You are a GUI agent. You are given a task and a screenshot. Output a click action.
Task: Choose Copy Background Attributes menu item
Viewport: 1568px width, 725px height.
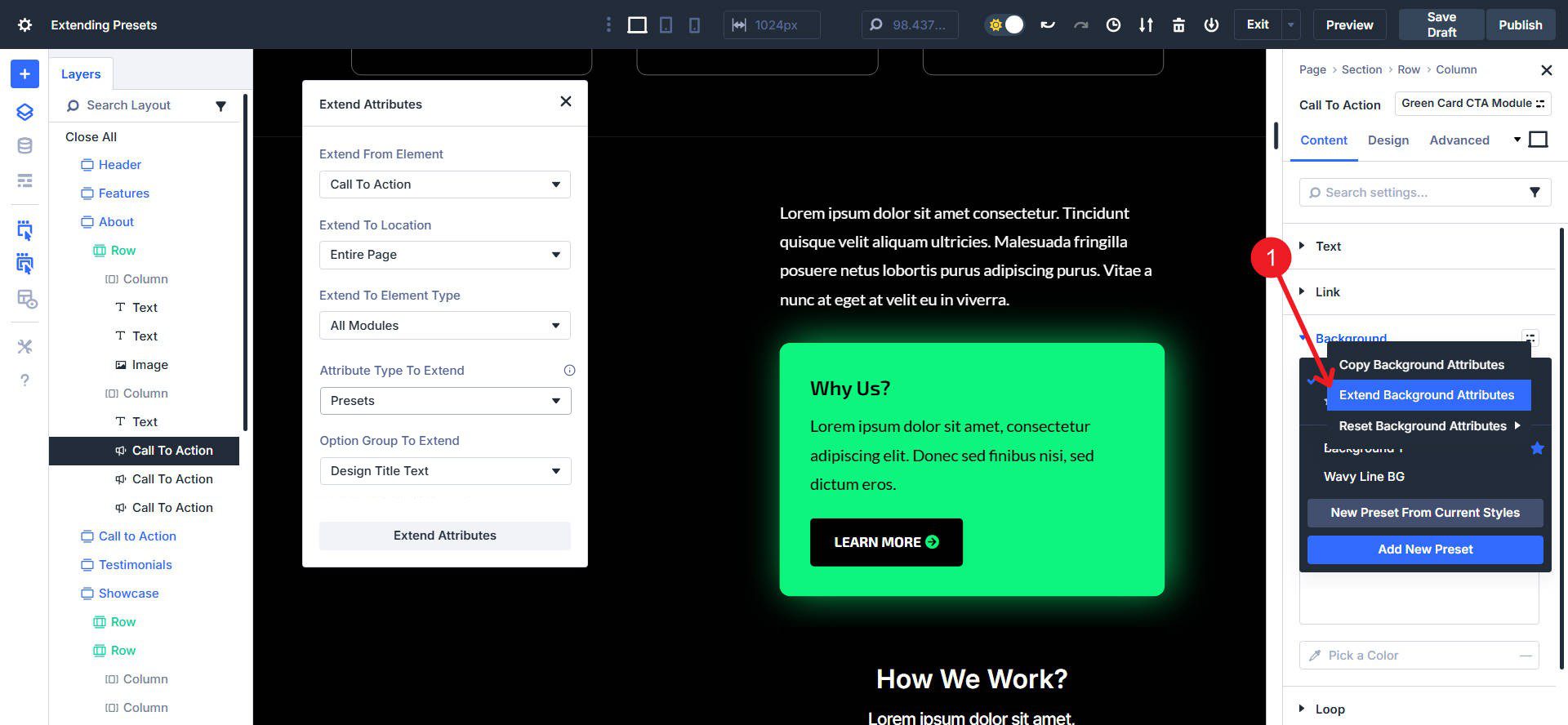coord(1421,365)
